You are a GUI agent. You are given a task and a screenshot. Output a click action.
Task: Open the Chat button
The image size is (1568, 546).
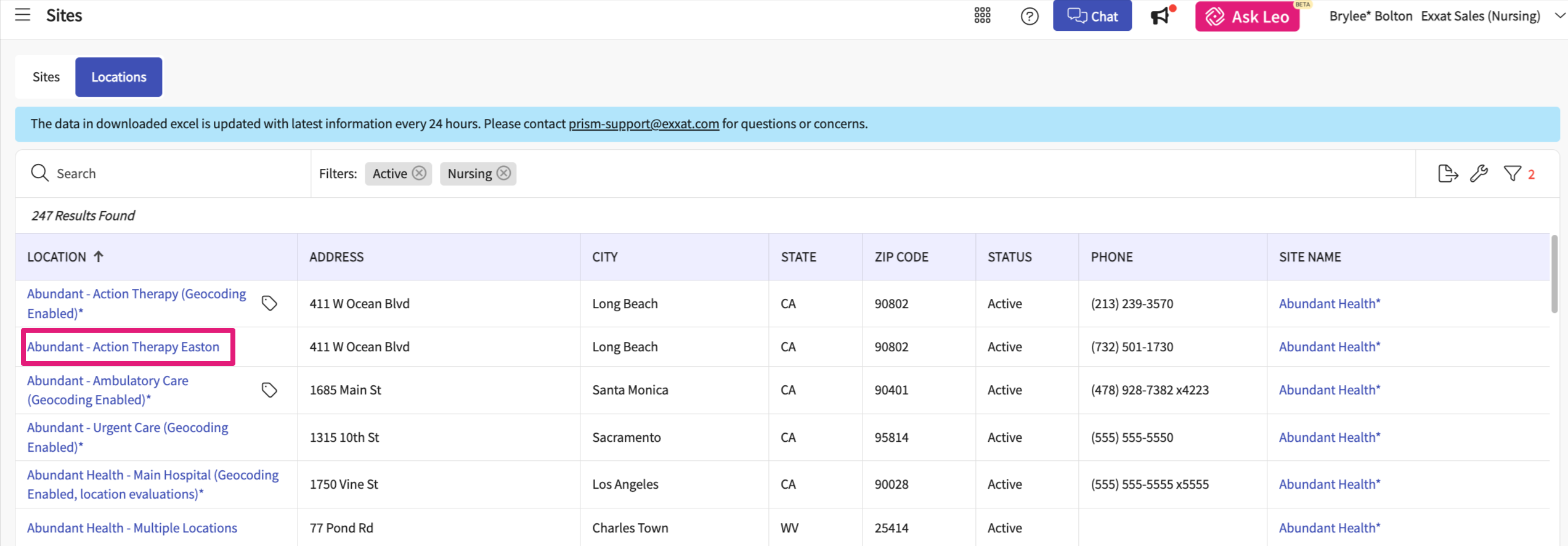[1092, 16]
